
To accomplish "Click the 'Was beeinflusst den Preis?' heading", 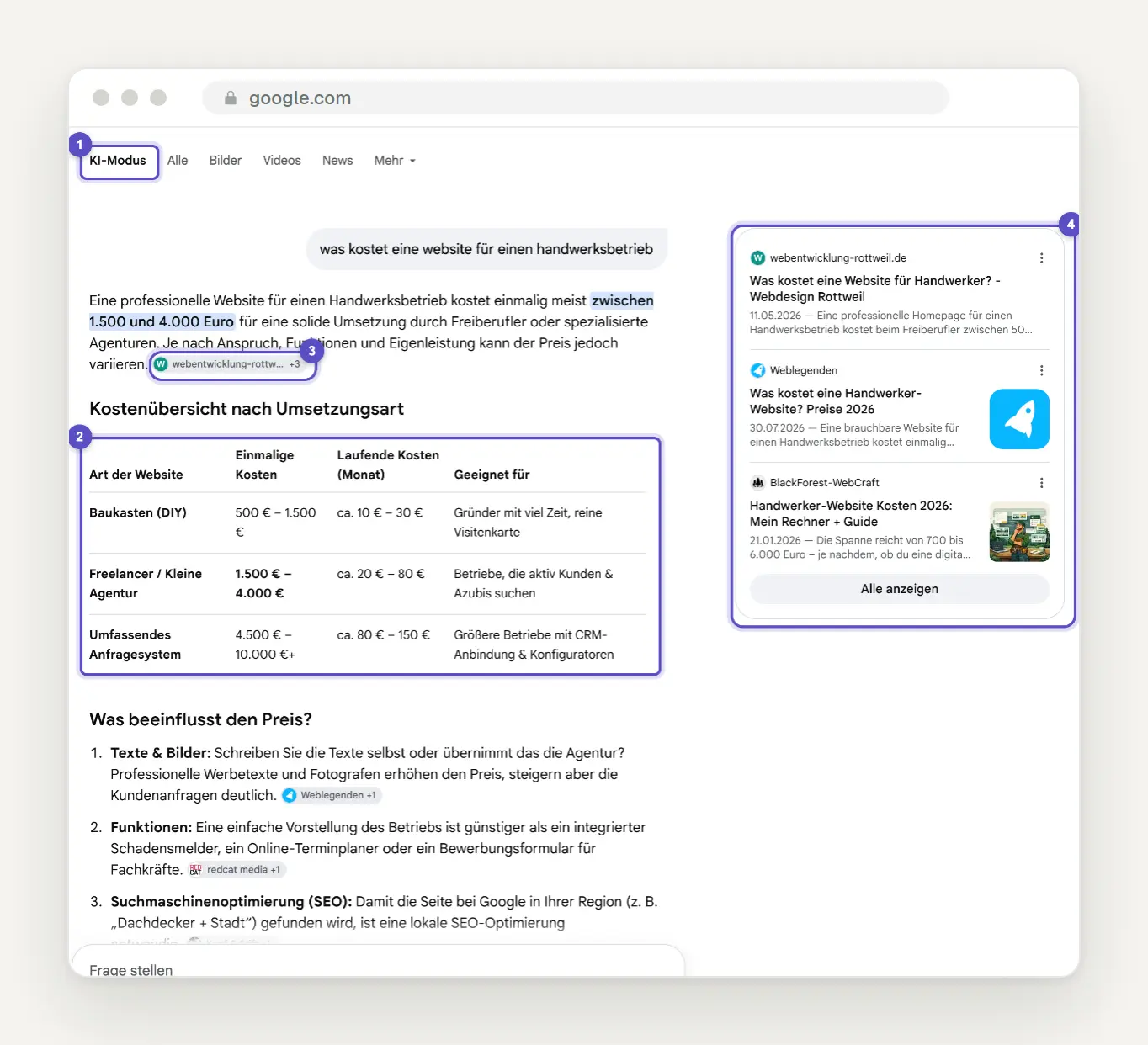I will [x=200, y=719].
